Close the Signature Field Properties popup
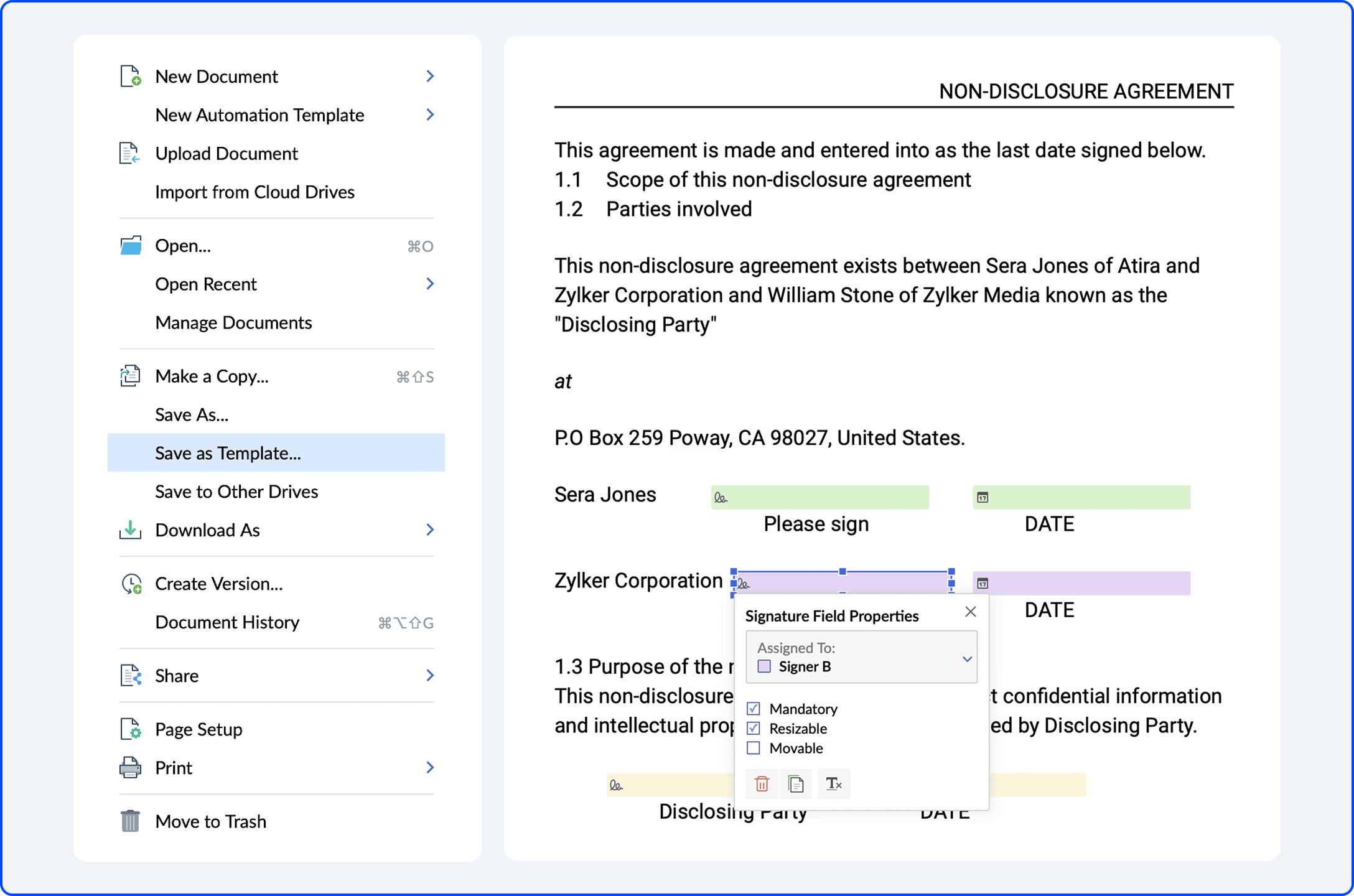This screenshot has height=896, width=1354. pos(970,612)
